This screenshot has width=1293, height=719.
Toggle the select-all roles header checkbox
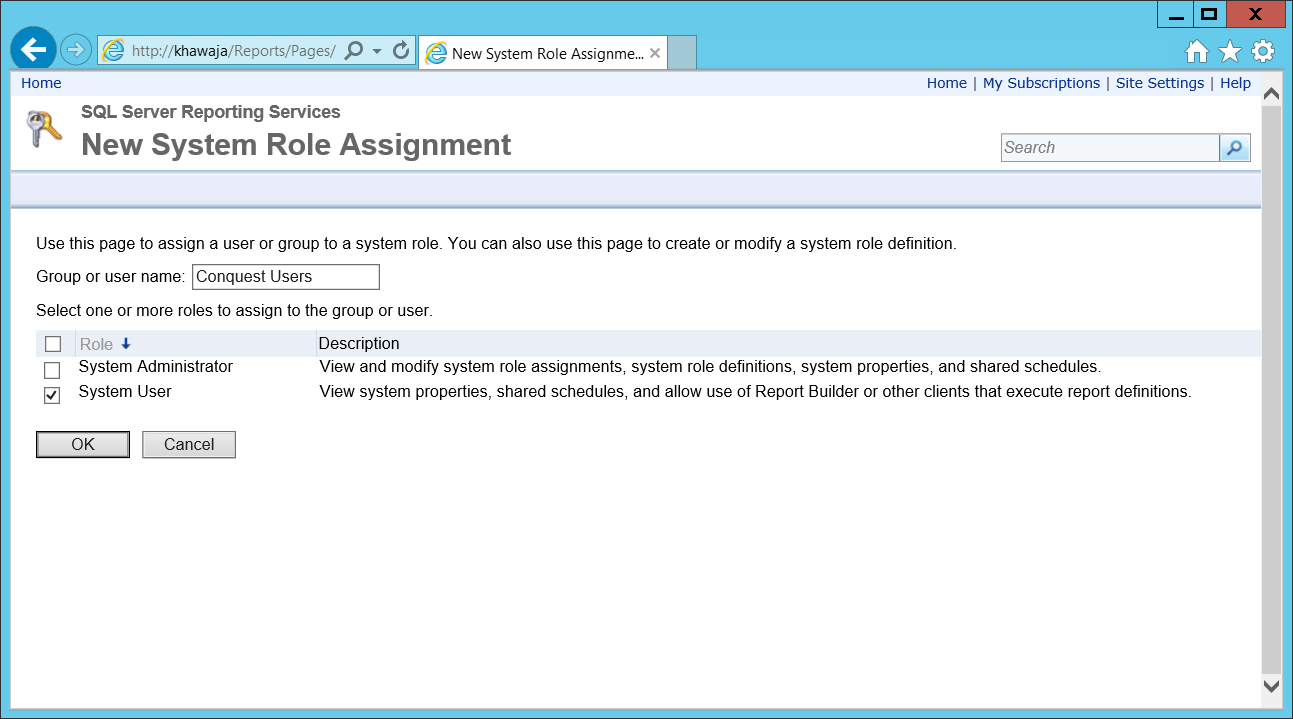coord(53,344)
